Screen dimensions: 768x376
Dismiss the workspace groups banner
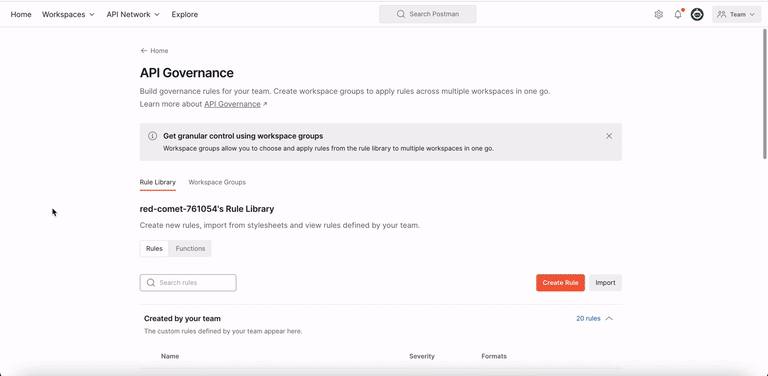pos(609,136)
